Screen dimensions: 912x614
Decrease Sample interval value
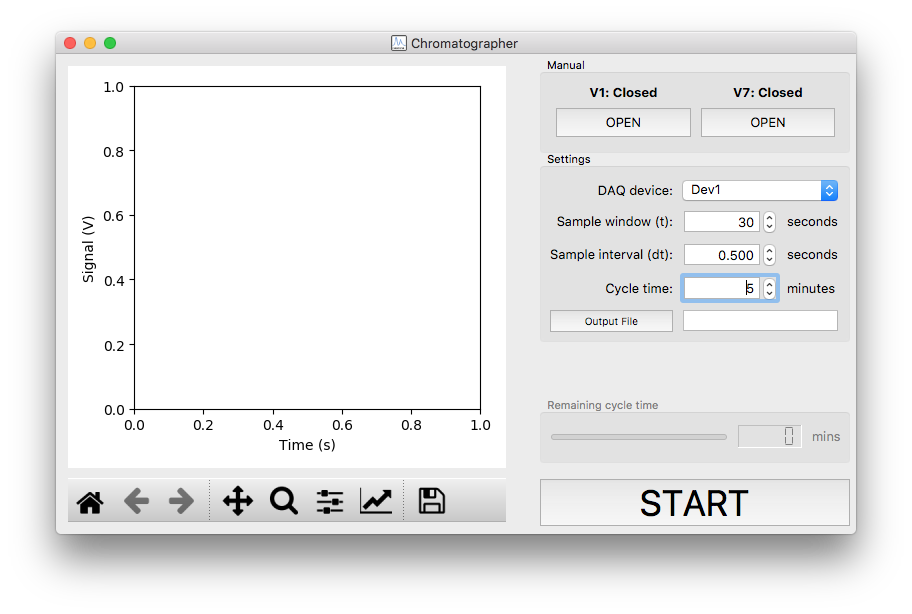770,260
